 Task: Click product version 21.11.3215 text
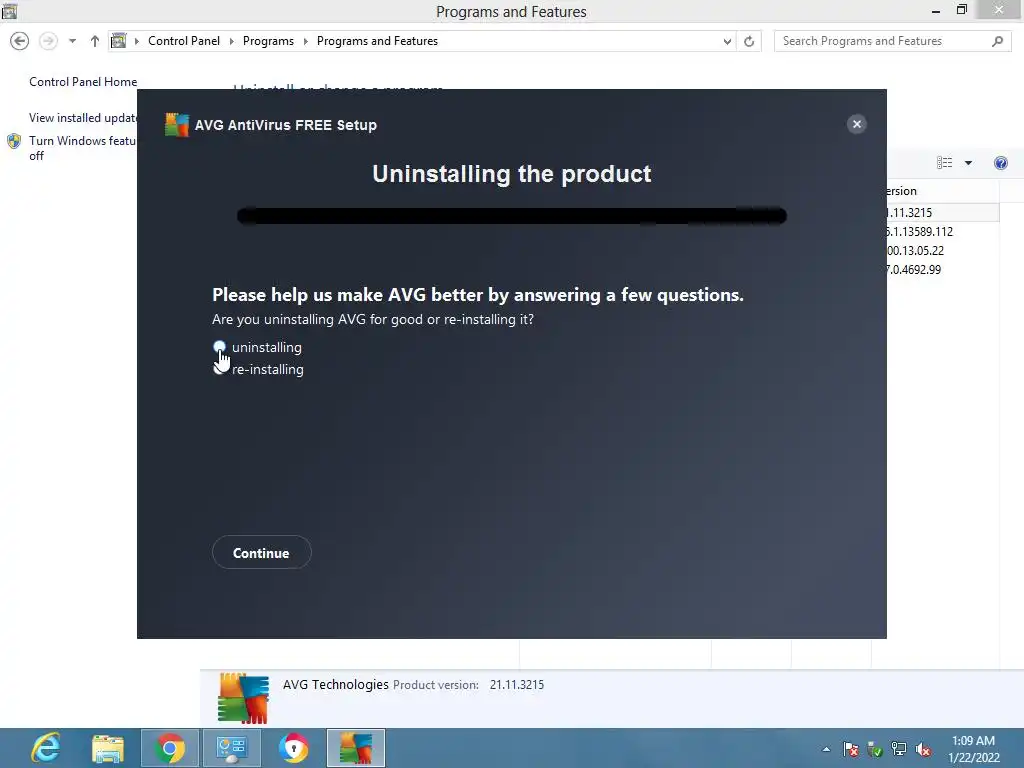coord(517,684)
